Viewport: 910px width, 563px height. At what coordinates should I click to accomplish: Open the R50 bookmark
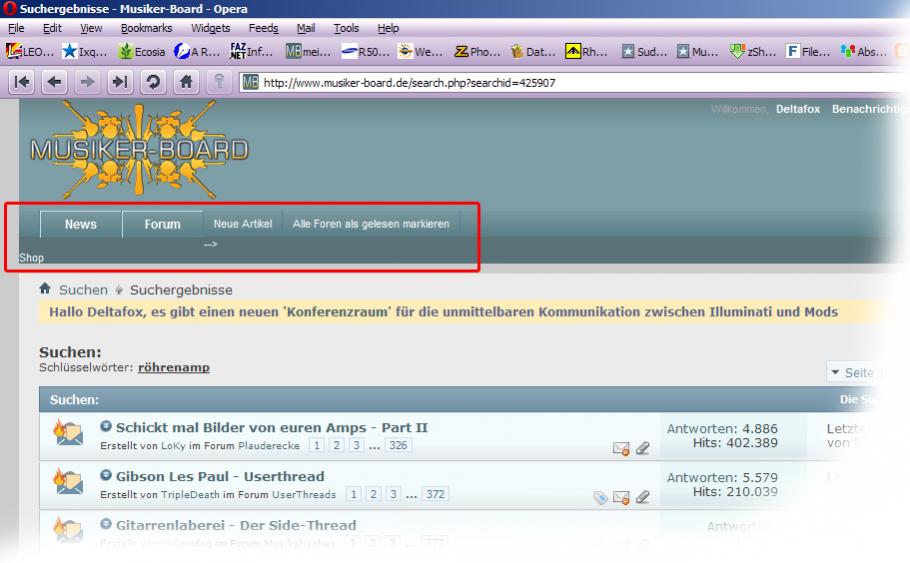tap(365, 52)
